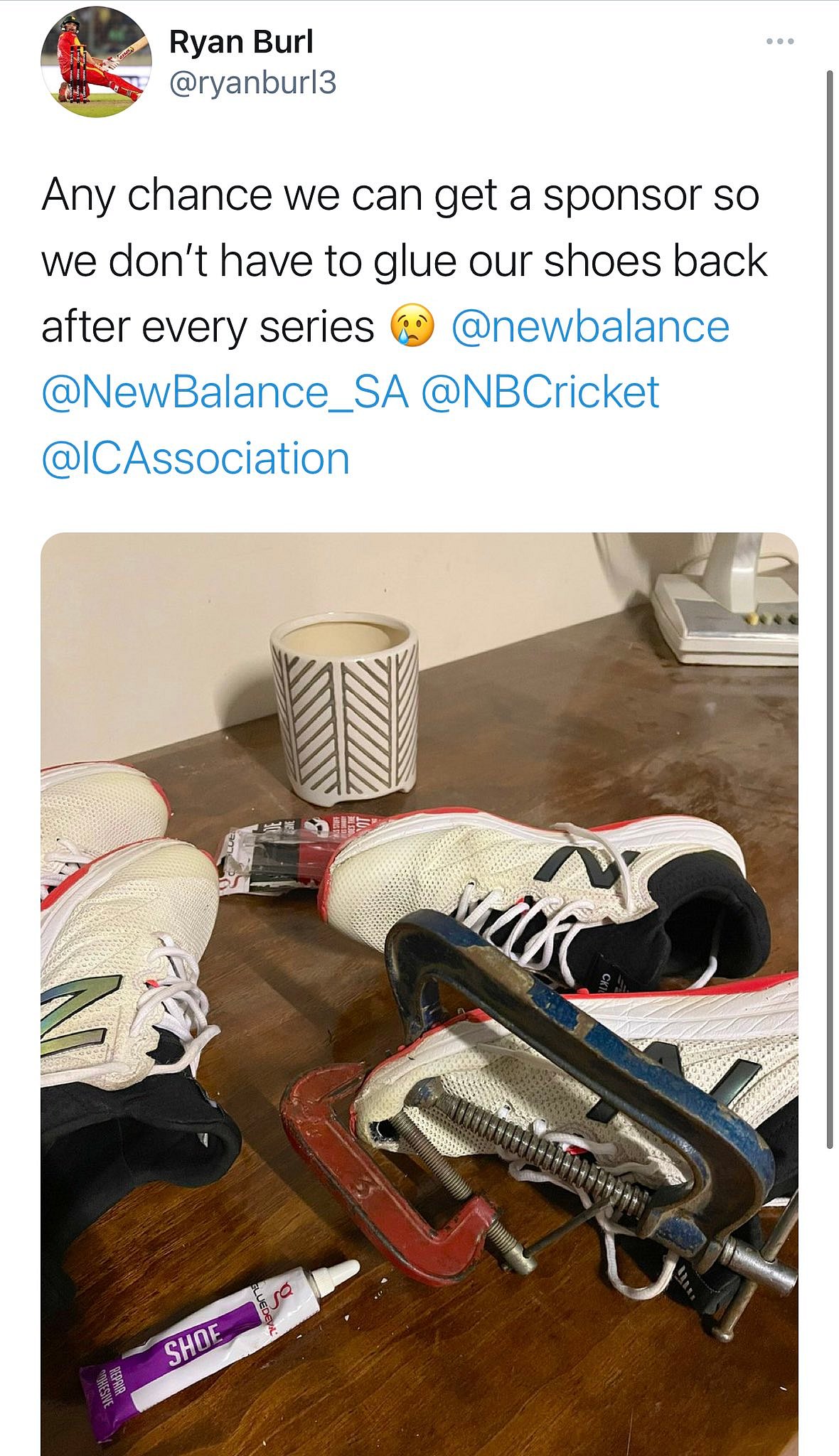
Task: Open the @ICAssociation mention
Action: 196,459
